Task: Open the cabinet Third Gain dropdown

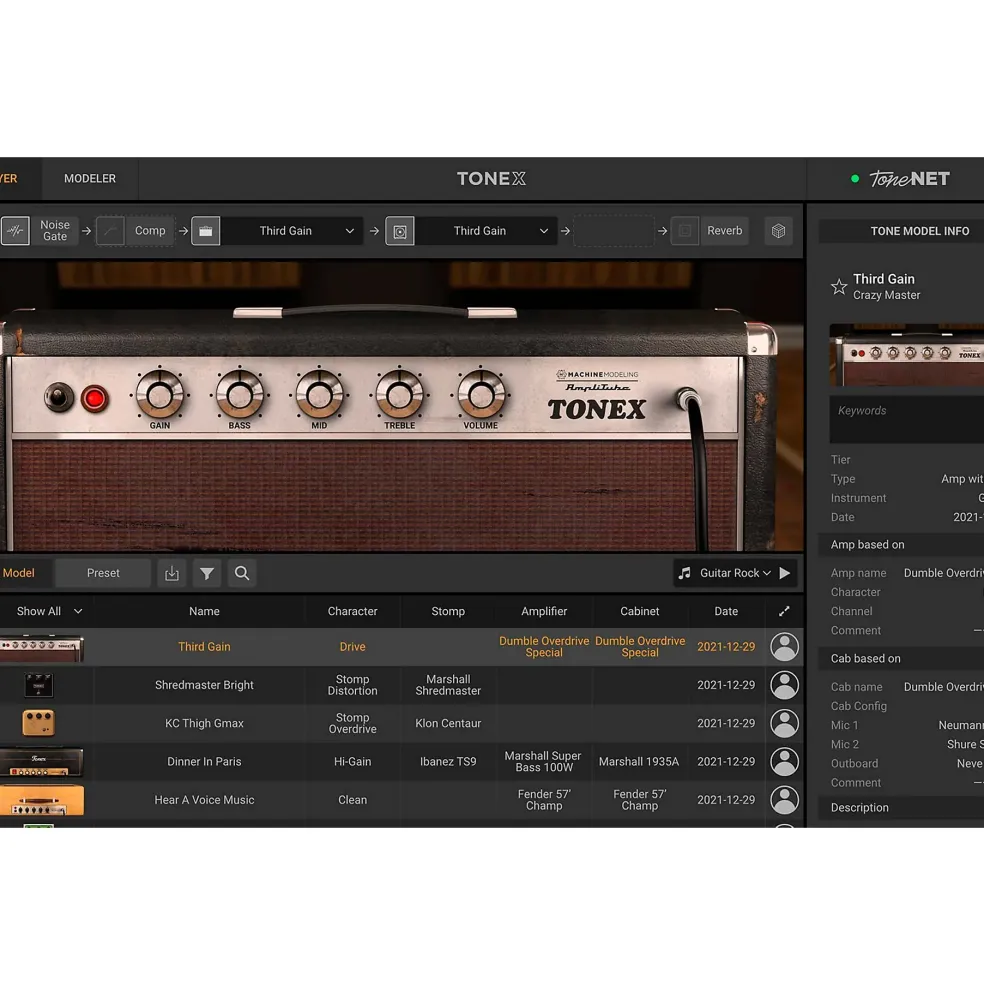Action: (x=486, y=231)
